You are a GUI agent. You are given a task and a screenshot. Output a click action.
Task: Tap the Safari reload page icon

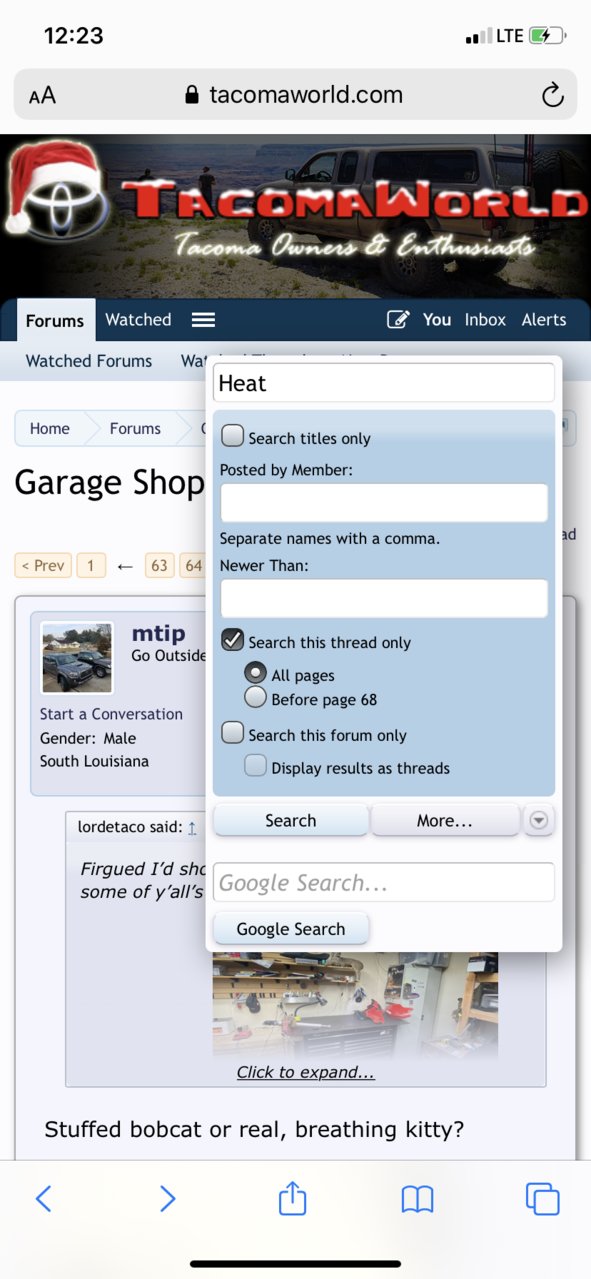click(552, 95)
